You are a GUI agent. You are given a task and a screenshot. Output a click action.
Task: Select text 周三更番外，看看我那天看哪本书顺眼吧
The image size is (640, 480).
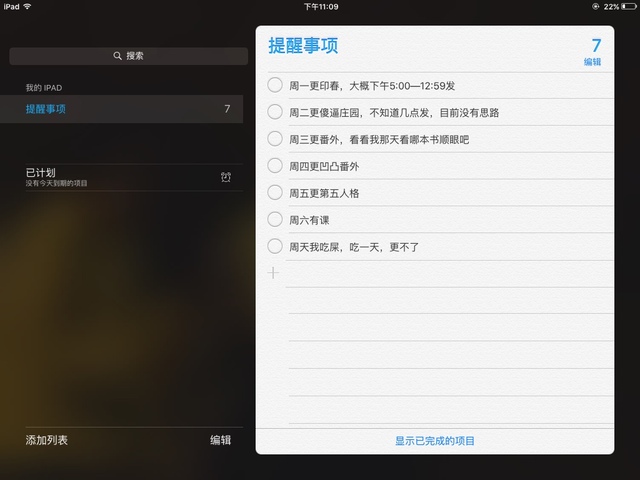(x=379, y=140)
